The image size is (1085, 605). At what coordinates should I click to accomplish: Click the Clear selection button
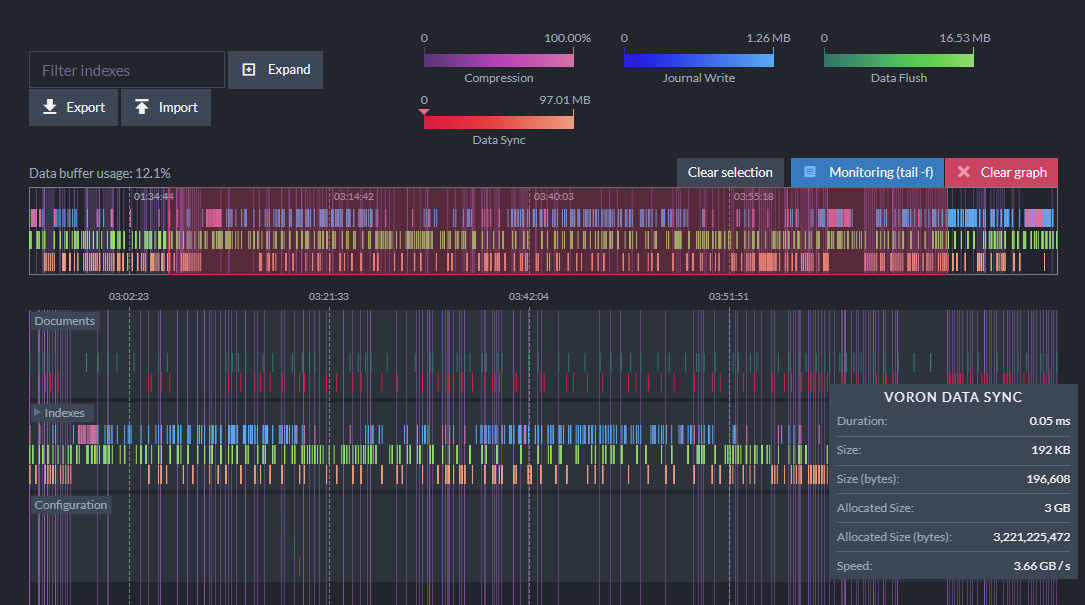(730, 172)
